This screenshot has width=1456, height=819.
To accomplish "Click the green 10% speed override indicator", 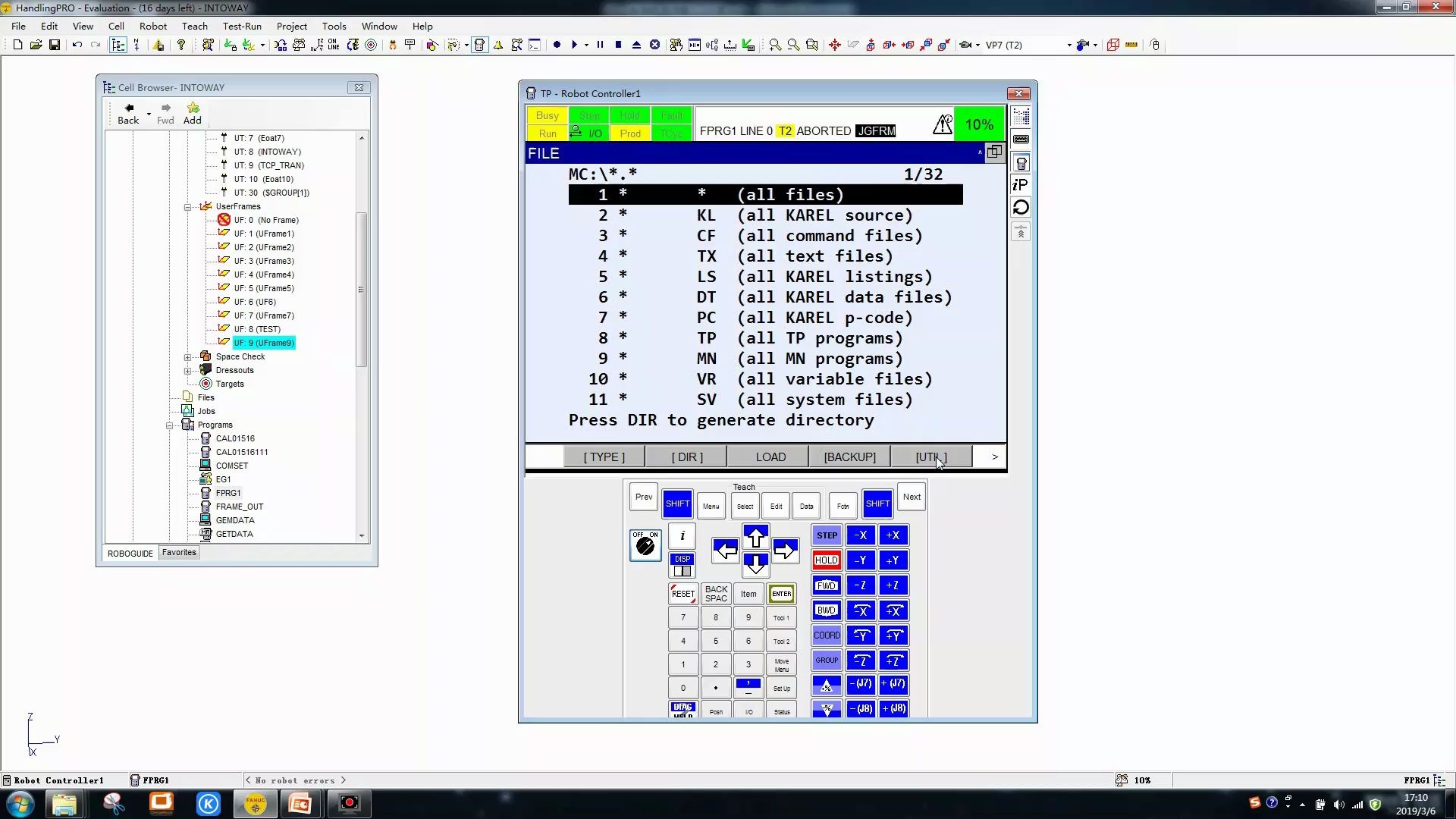I will pyautogui.click(x=979, y=124).
